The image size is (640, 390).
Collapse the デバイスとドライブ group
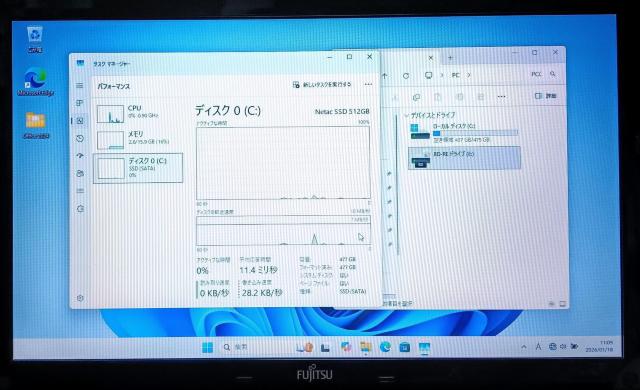pos(407,115)
